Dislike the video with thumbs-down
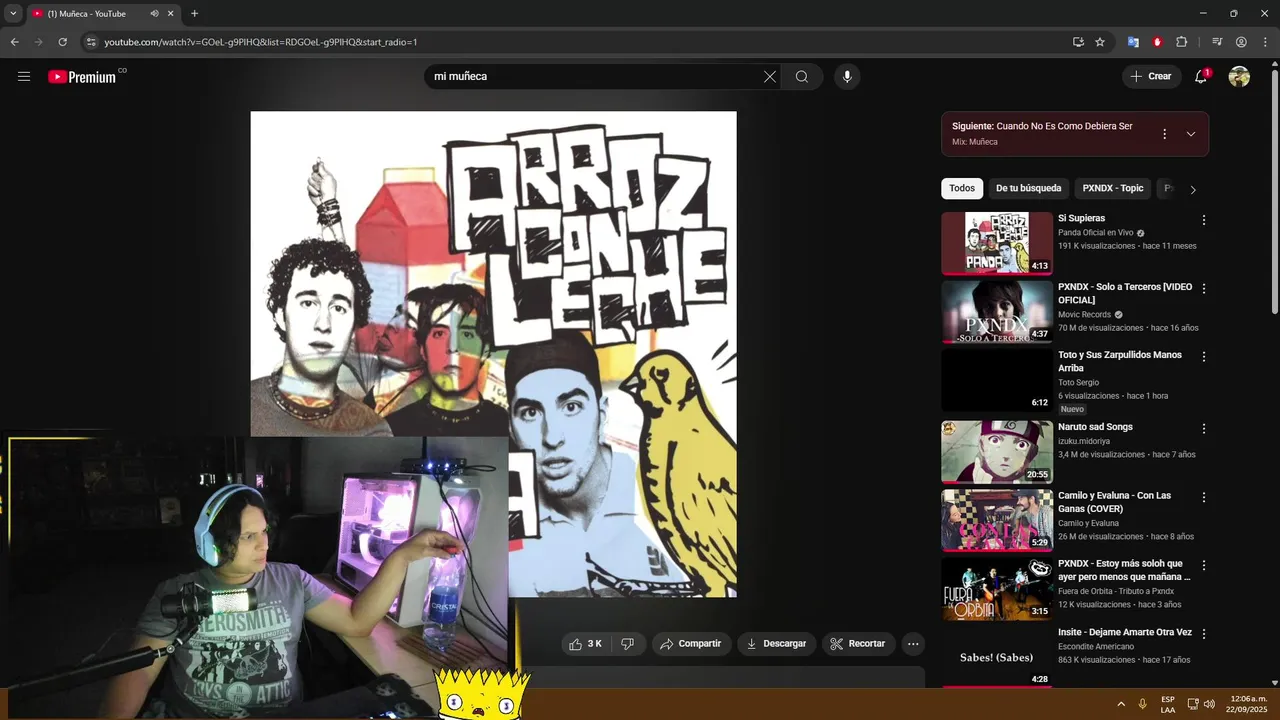The image size is (1280, 720). pyautogui.click(x=627, y=644)
